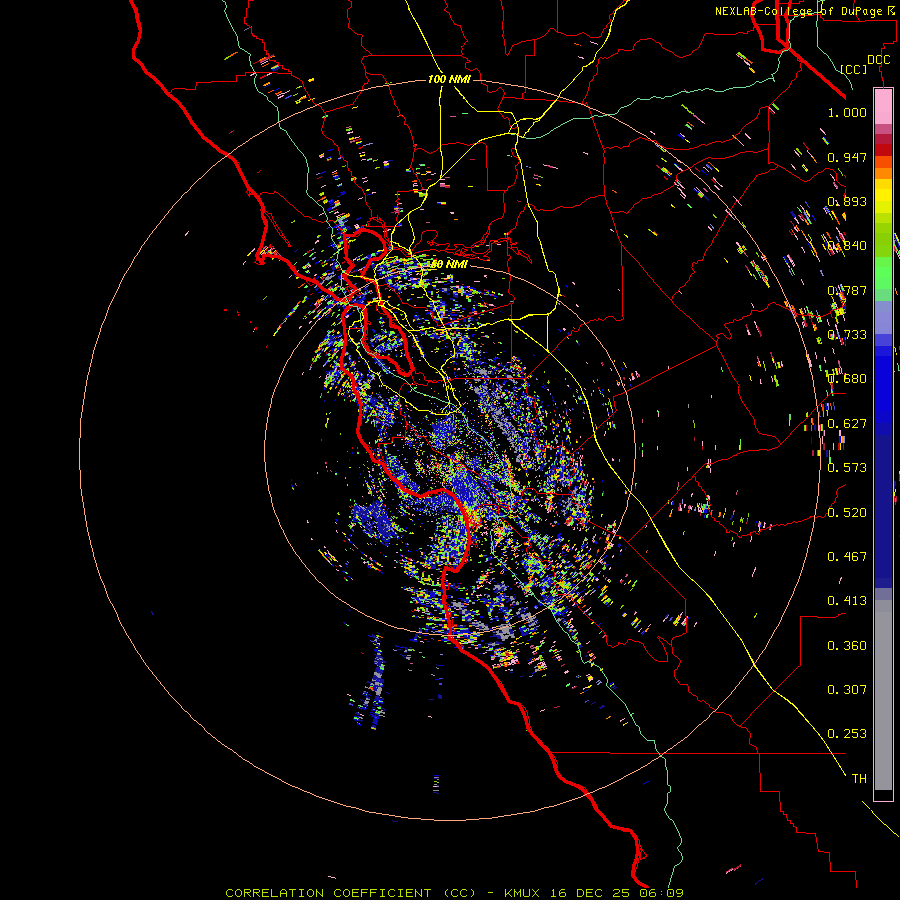Image resolution: width=900 pixels, height=900 pixels.
Task: Click the [CC] legend unit label
Action: (x=854, y=69)
